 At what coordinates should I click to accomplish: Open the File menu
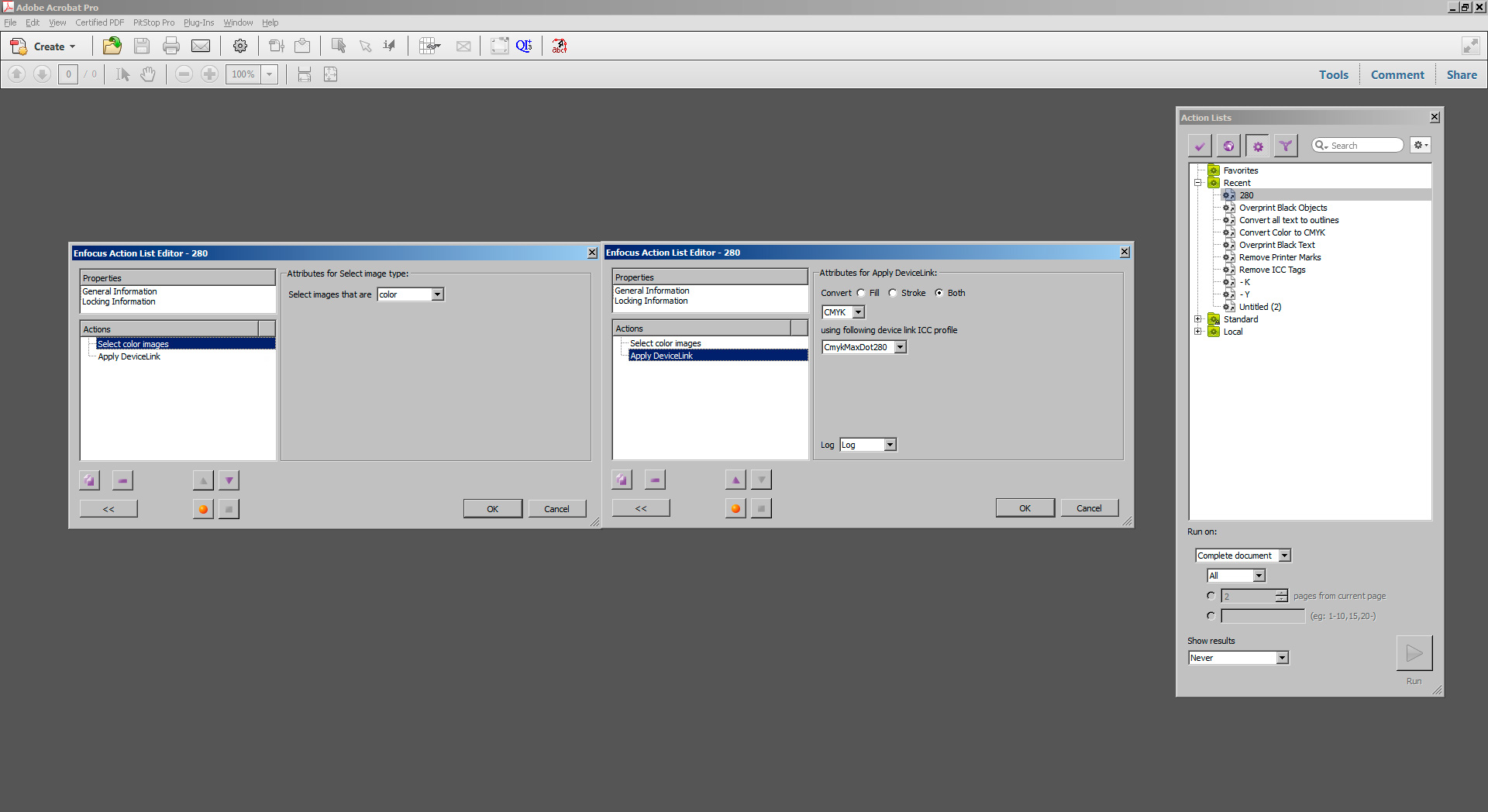click(x=10, y=22)
